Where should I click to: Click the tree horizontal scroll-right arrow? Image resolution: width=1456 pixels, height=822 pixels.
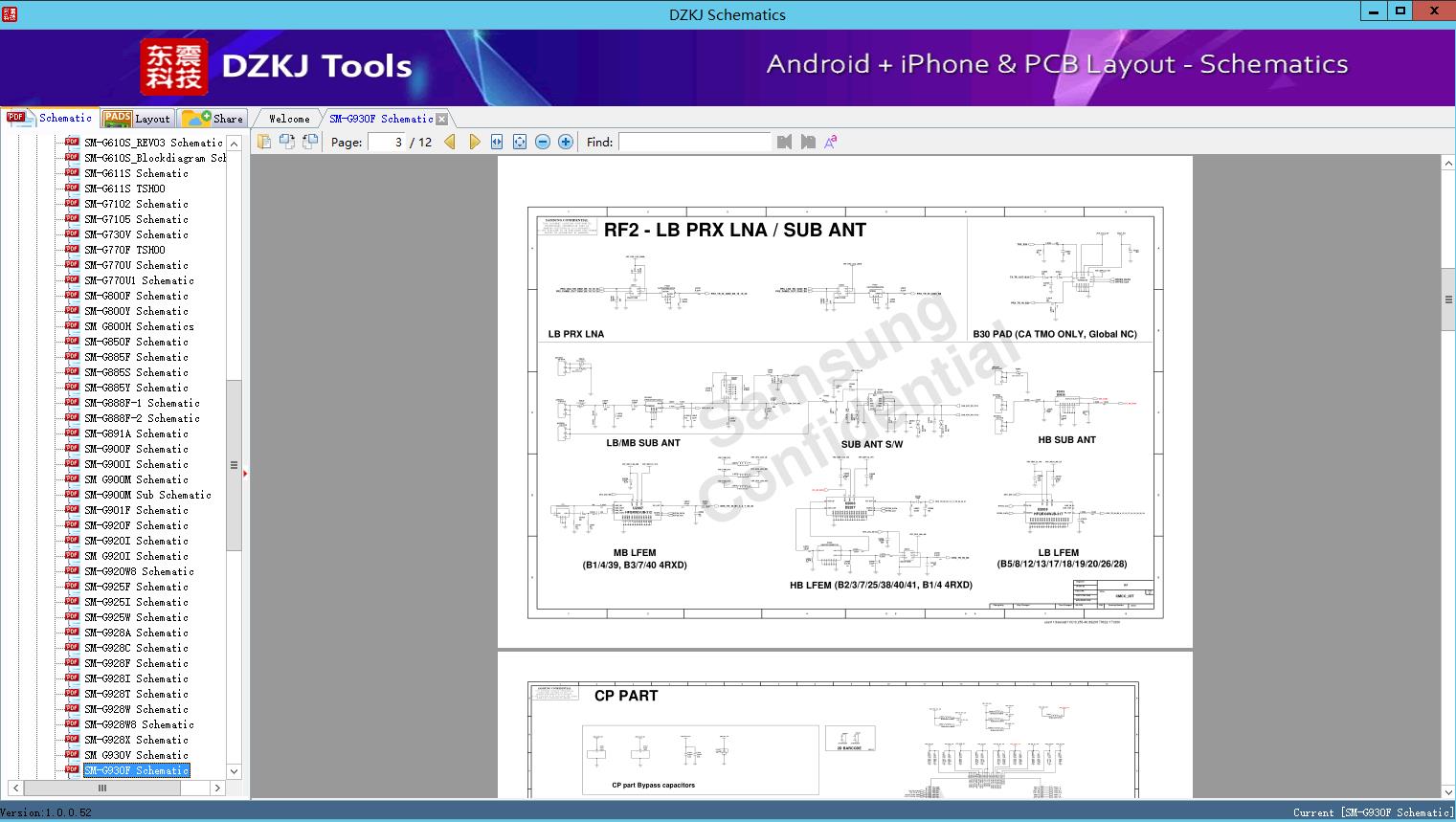tap(217, 789)
